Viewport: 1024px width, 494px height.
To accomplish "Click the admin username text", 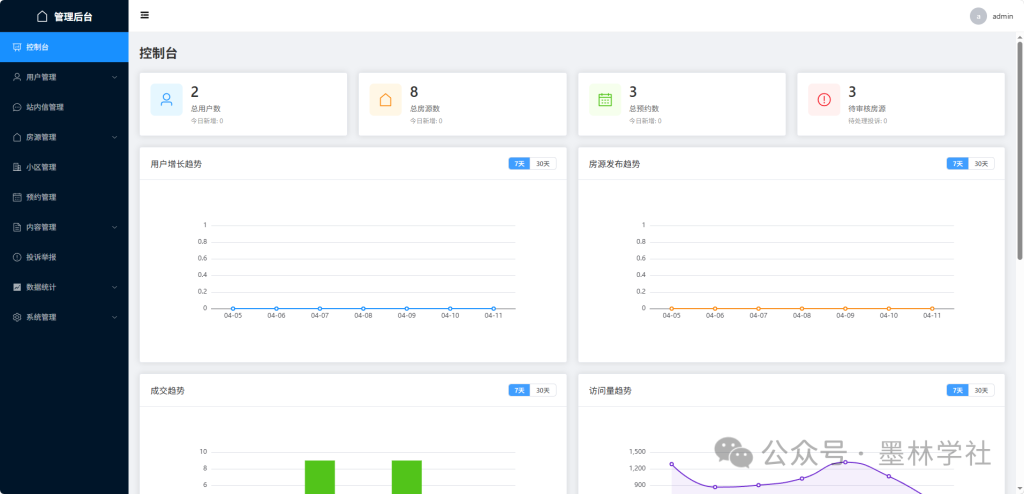I will [1002, 16].
